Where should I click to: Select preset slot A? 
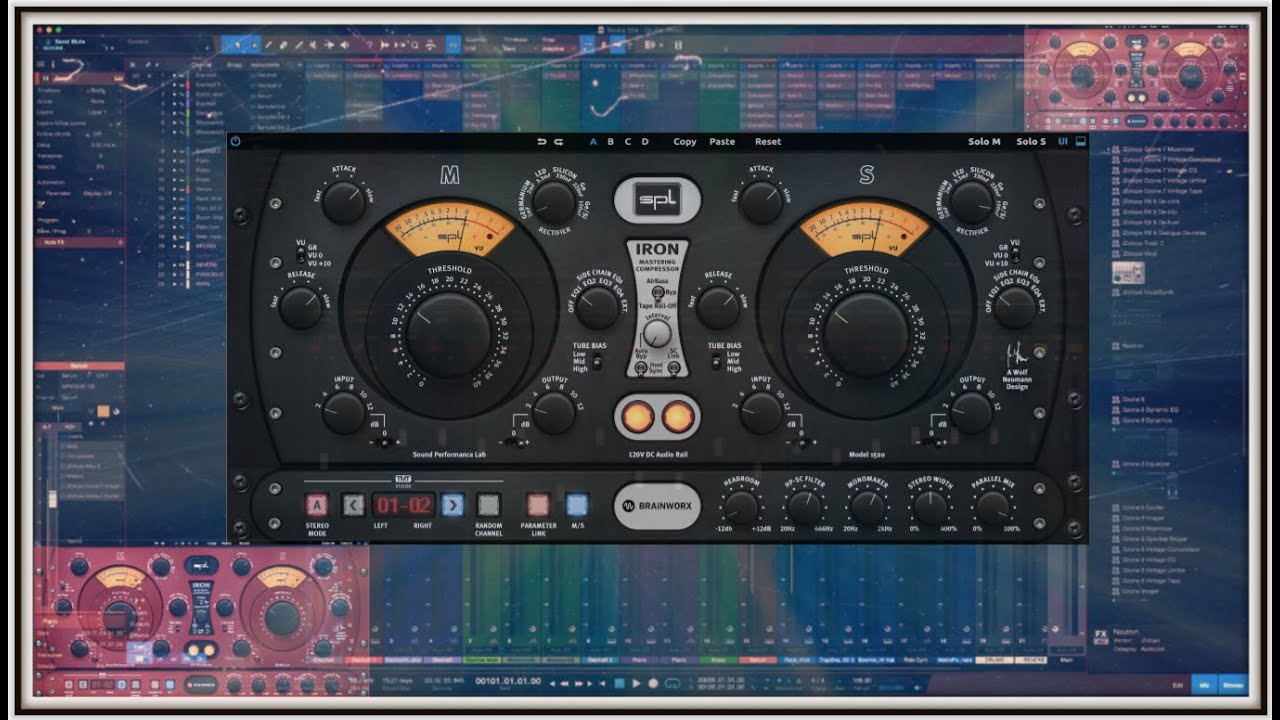(x=593, y=141)
